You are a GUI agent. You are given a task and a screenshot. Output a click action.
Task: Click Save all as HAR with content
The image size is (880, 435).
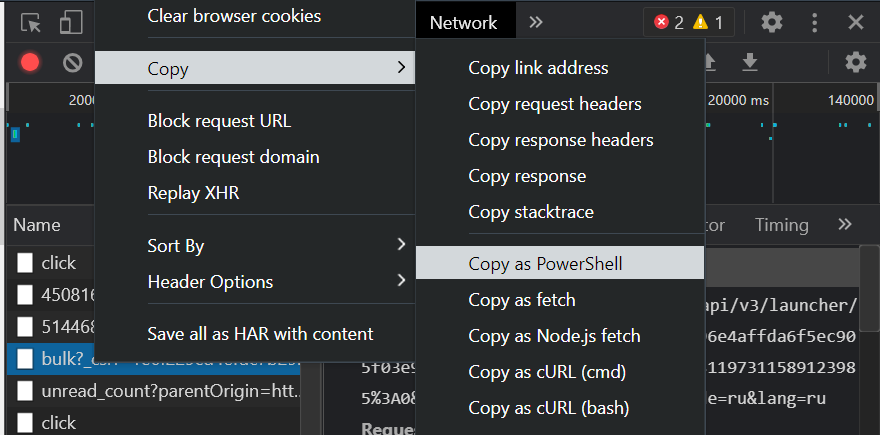pyautogui.click(x=260, y=334)
